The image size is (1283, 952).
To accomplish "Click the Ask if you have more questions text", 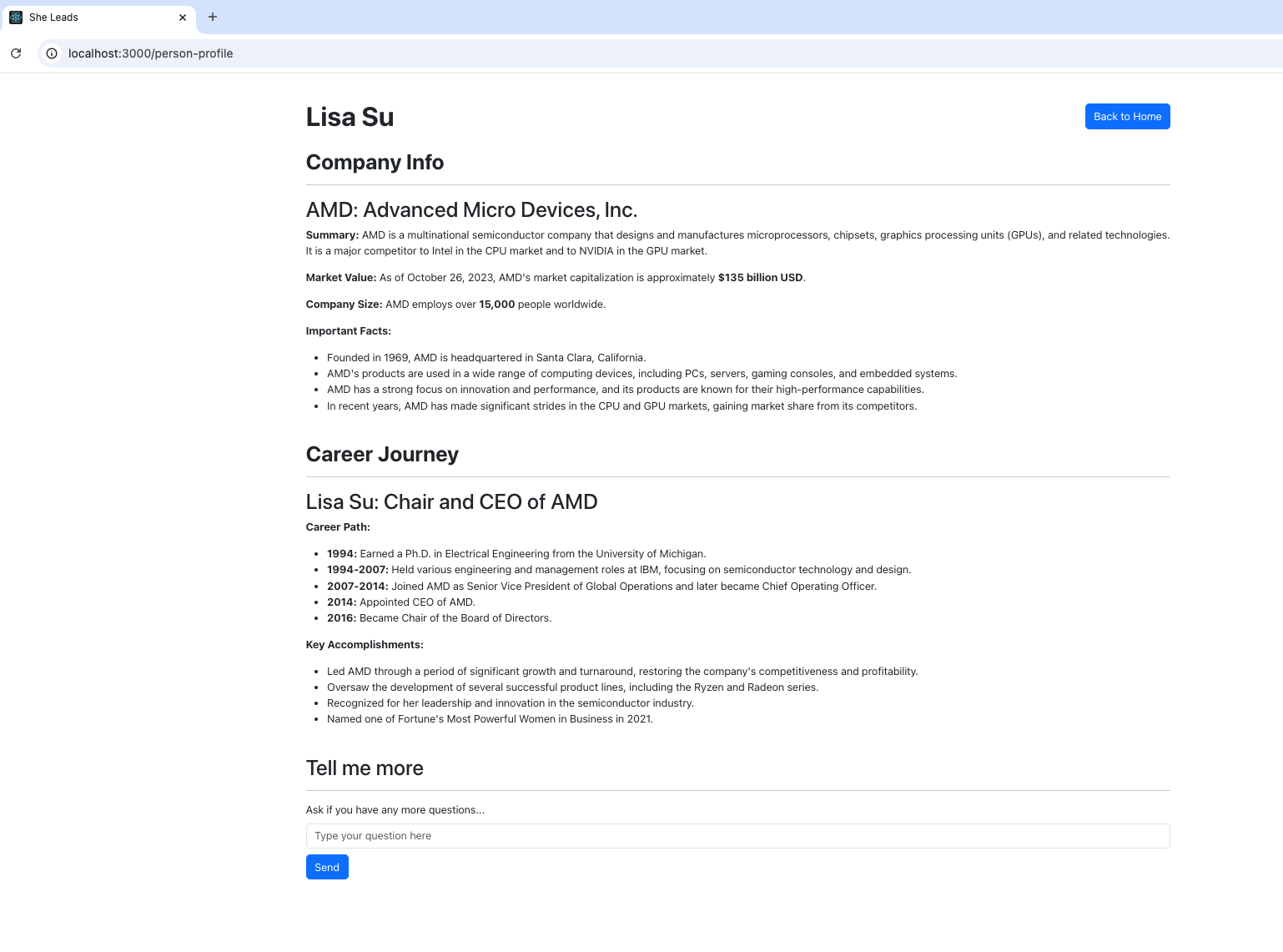I will tap(395, 810).
